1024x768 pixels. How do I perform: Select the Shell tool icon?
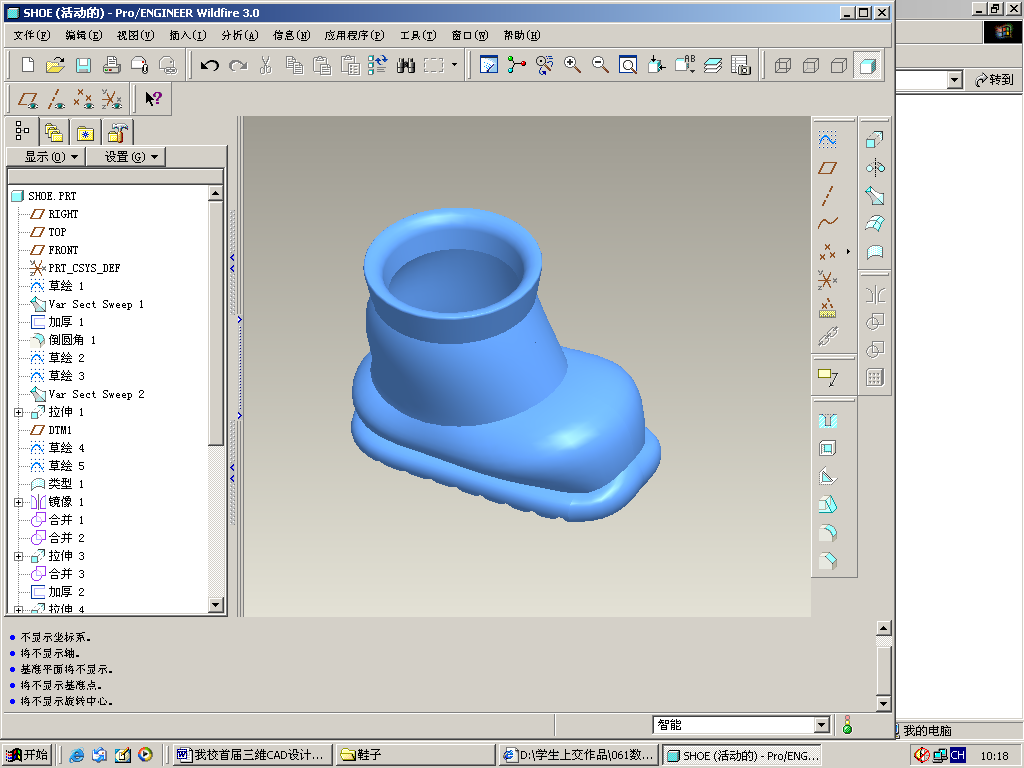827,448
